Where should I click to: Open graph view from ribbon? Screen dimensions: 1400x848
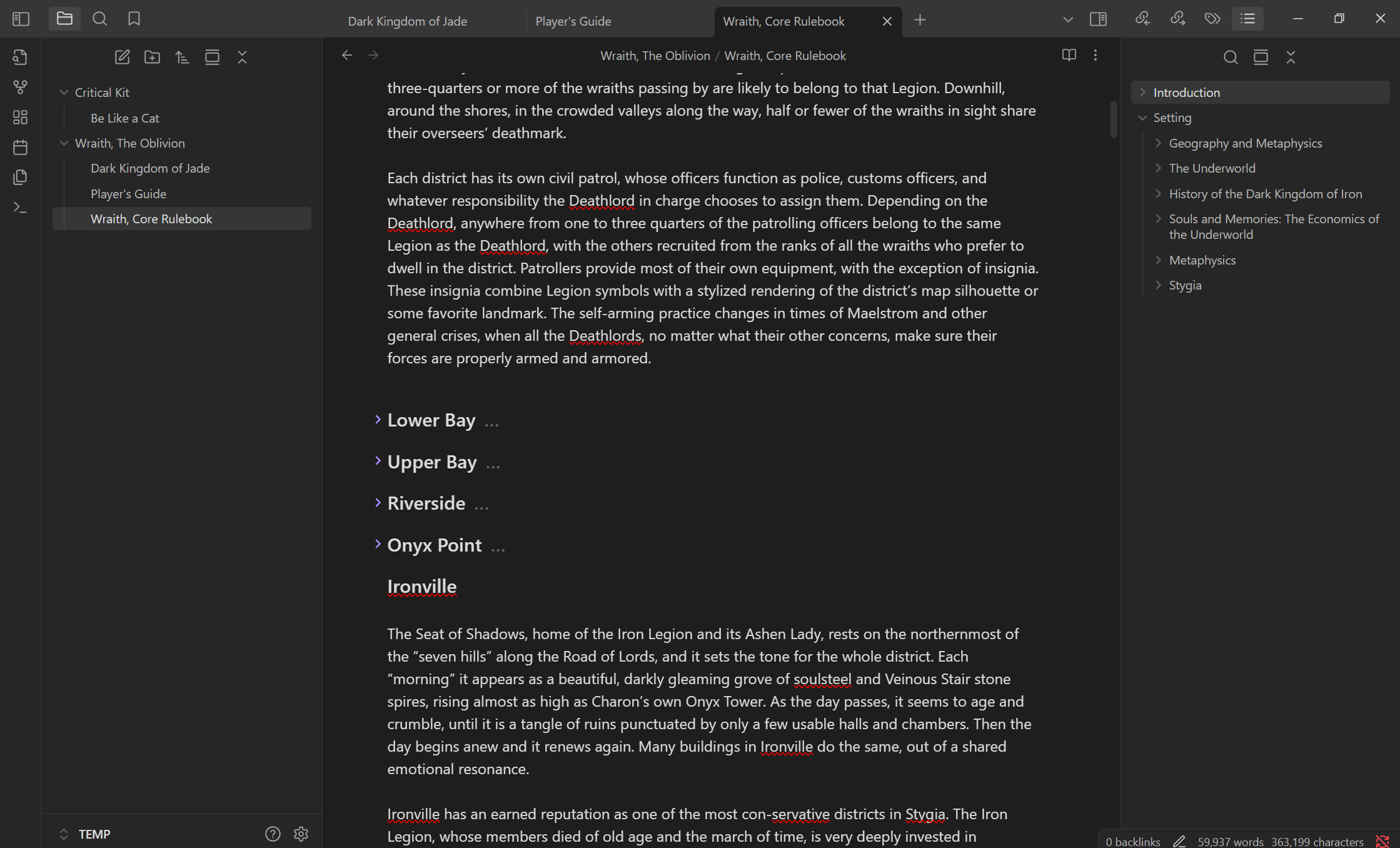click(x=20, y=88)
